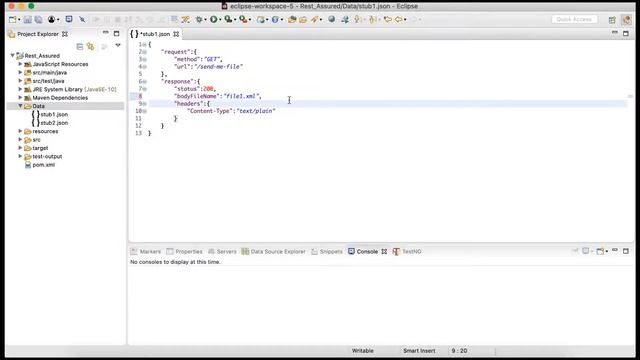Click Collapse All in Project Explorer

pos(80,47)
